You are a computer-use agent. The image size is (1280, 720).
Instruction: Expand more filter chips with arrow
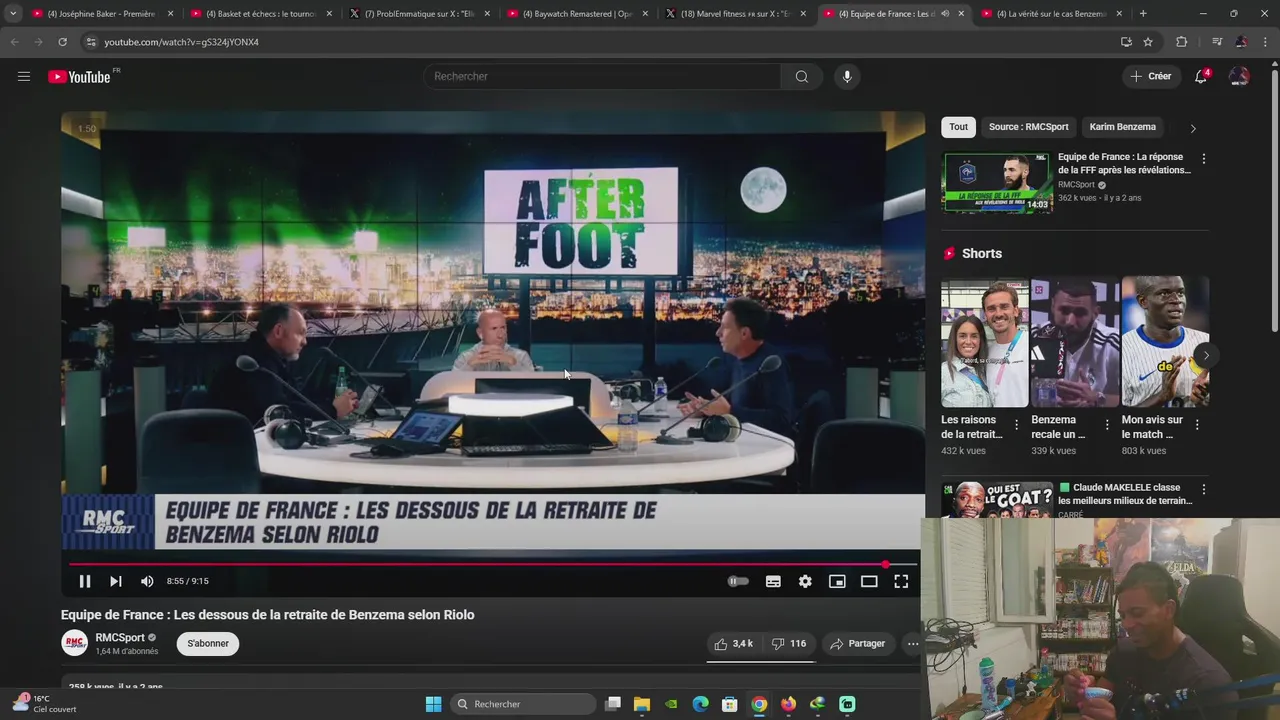[1192, 128]
